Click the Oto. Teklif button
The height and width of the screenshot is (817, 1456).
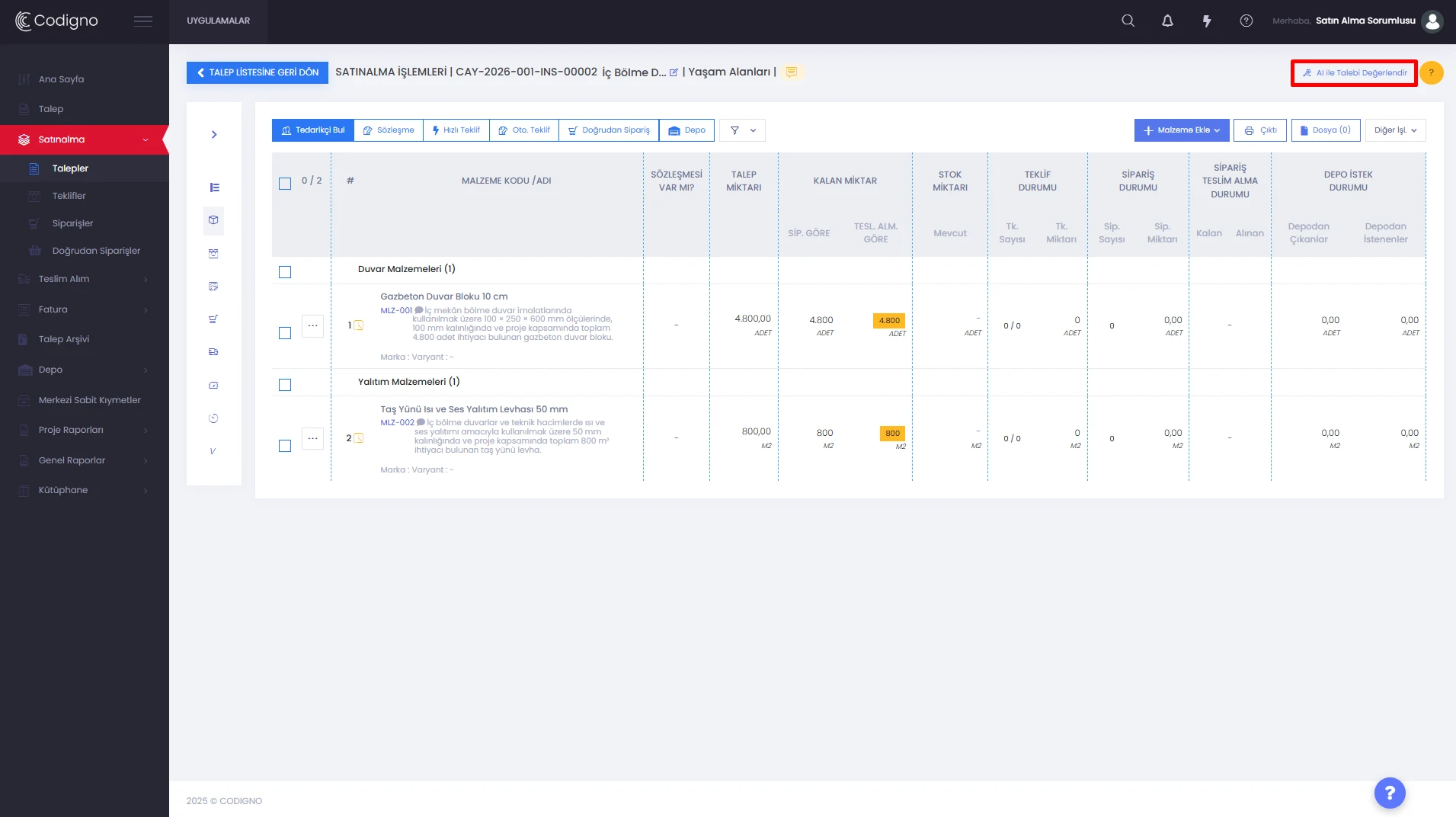point(524,130)
